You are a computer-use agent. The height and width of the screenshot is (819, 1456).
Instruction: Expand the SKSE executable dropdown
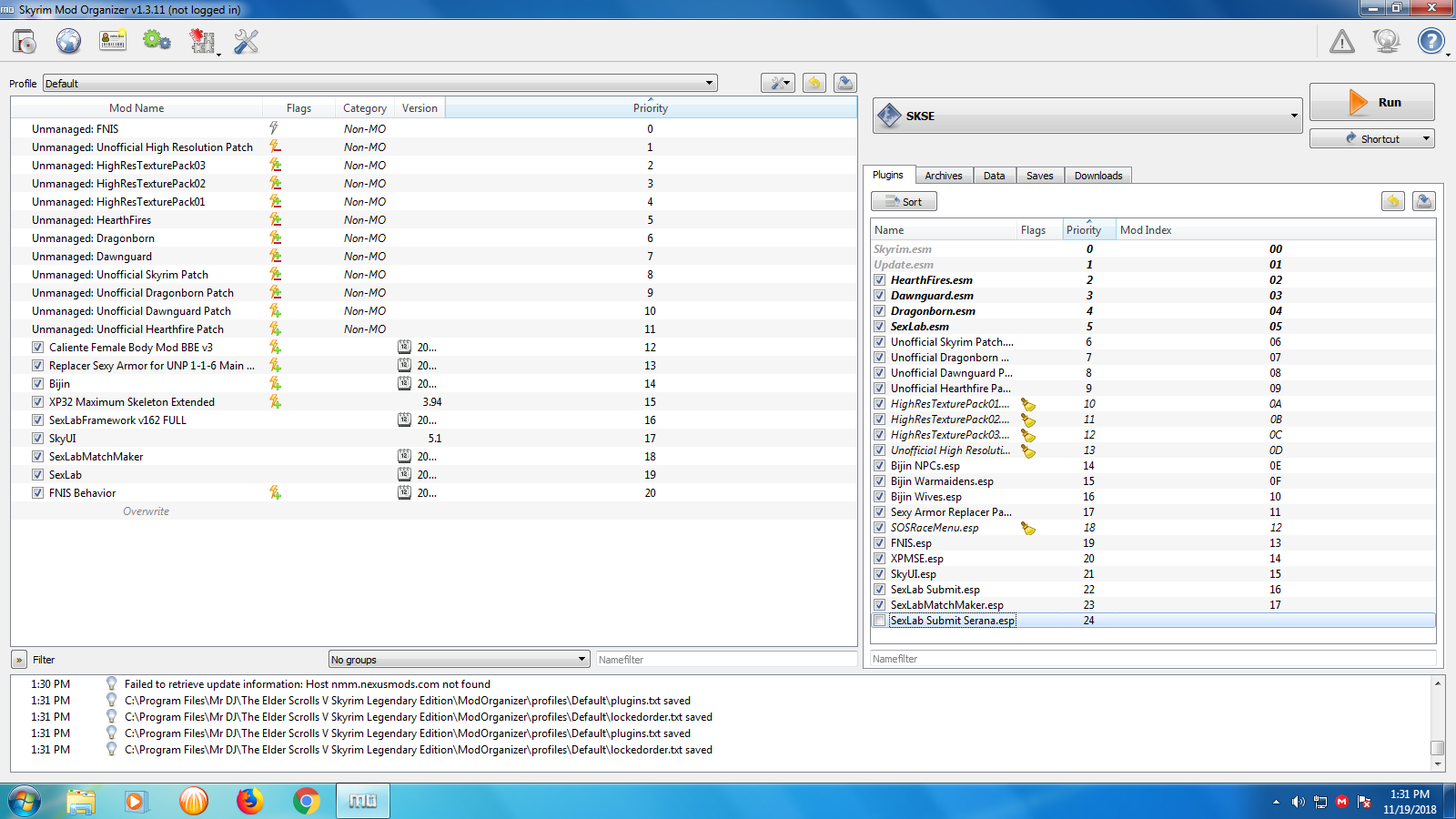[1087, 116]
